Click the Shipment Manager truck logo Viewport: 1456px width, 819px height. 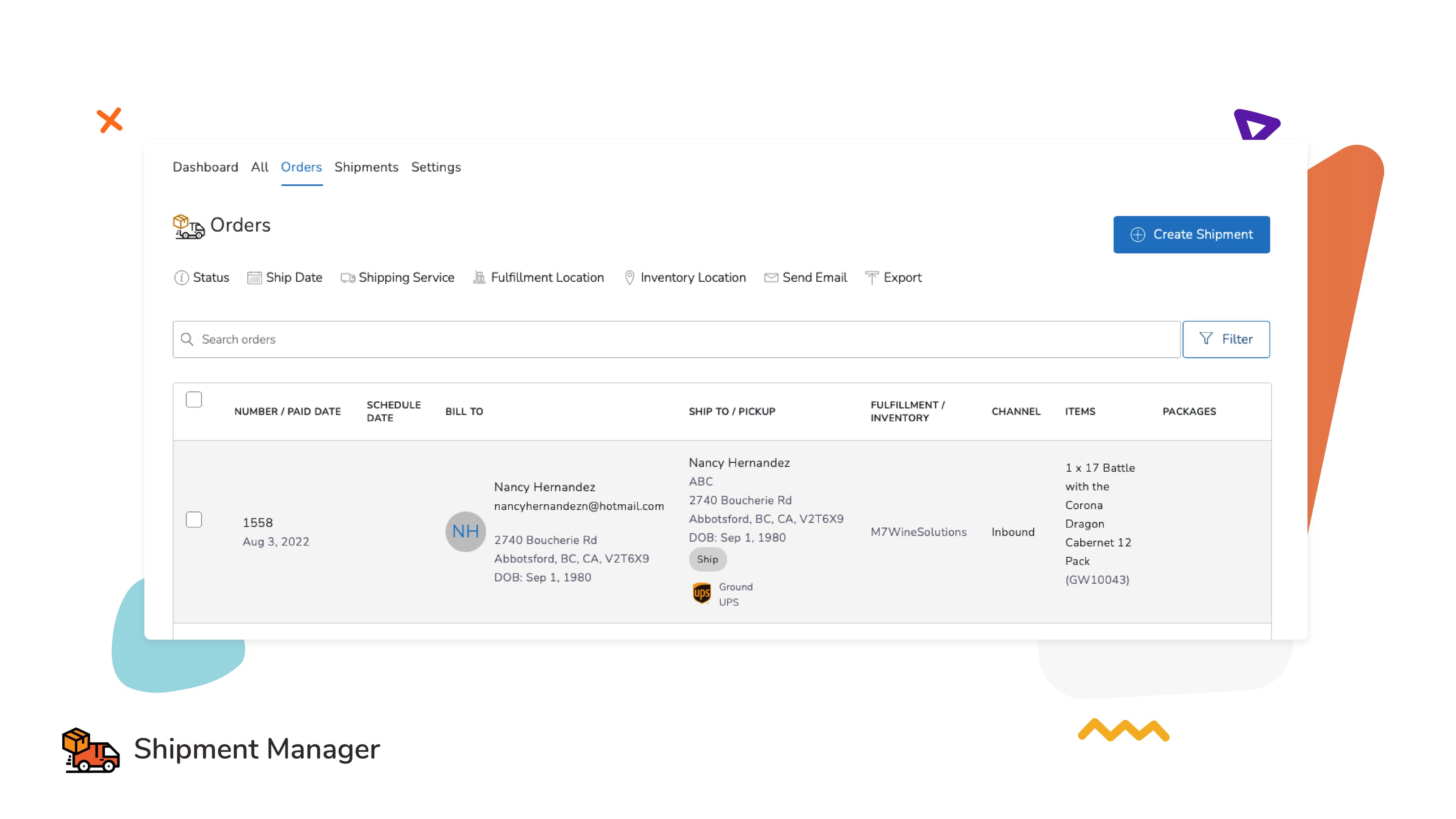click(91, 750)
